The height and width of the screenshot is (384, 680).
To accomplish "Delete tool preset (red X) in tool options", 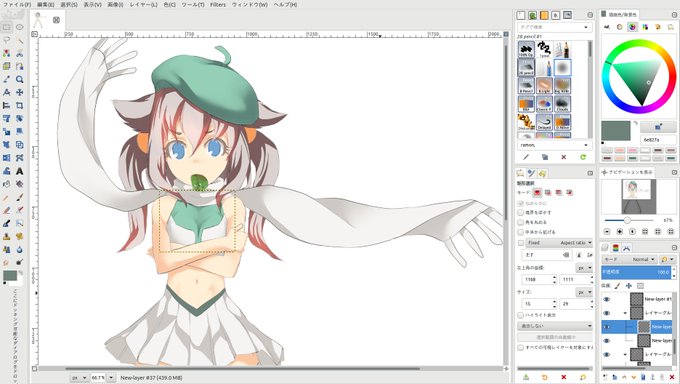I will [x=563, y=377].
